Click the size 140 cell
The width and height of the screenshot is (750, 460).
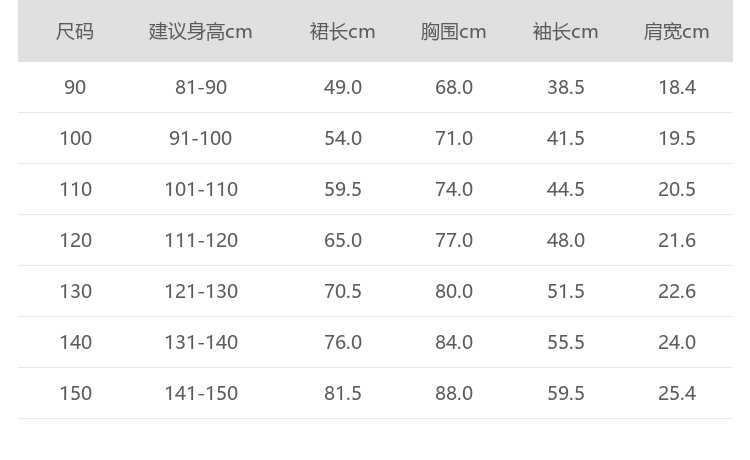click(75, 342)
